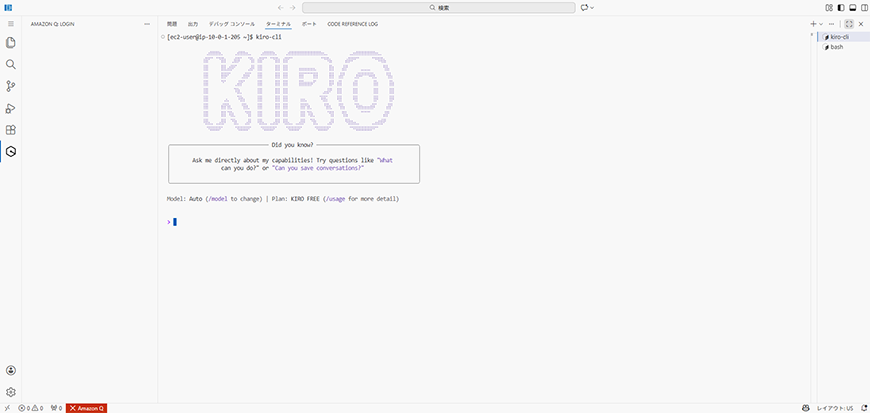The image size is (870, 413).
Task: Open Customize Layout in the title bar
Action: [x=829, y=8]
